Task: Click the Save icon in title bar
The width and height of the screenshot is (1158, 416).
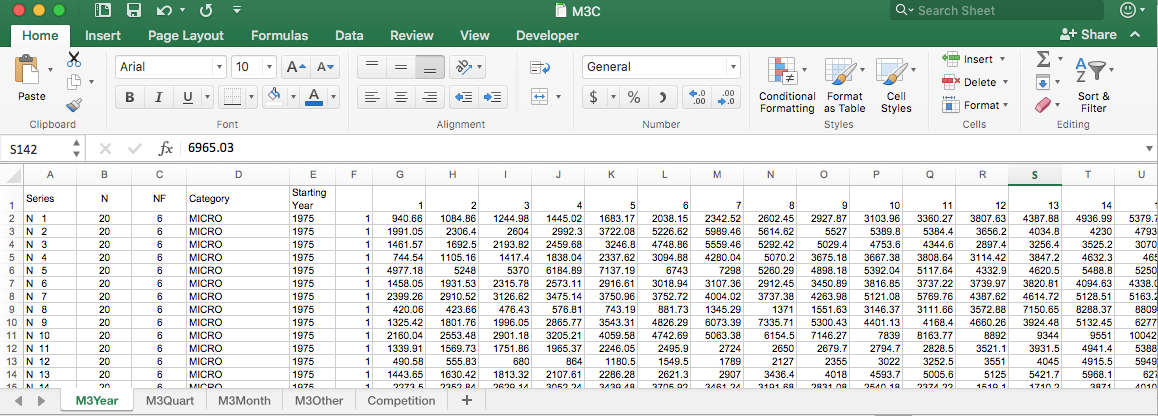Action: pos(134,11)
